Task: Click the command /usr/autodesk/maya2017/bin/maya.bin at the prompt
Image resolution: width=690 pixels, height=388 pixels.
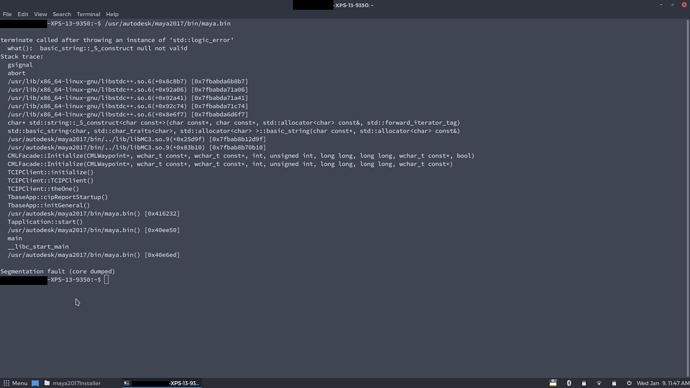Action: 168,23
